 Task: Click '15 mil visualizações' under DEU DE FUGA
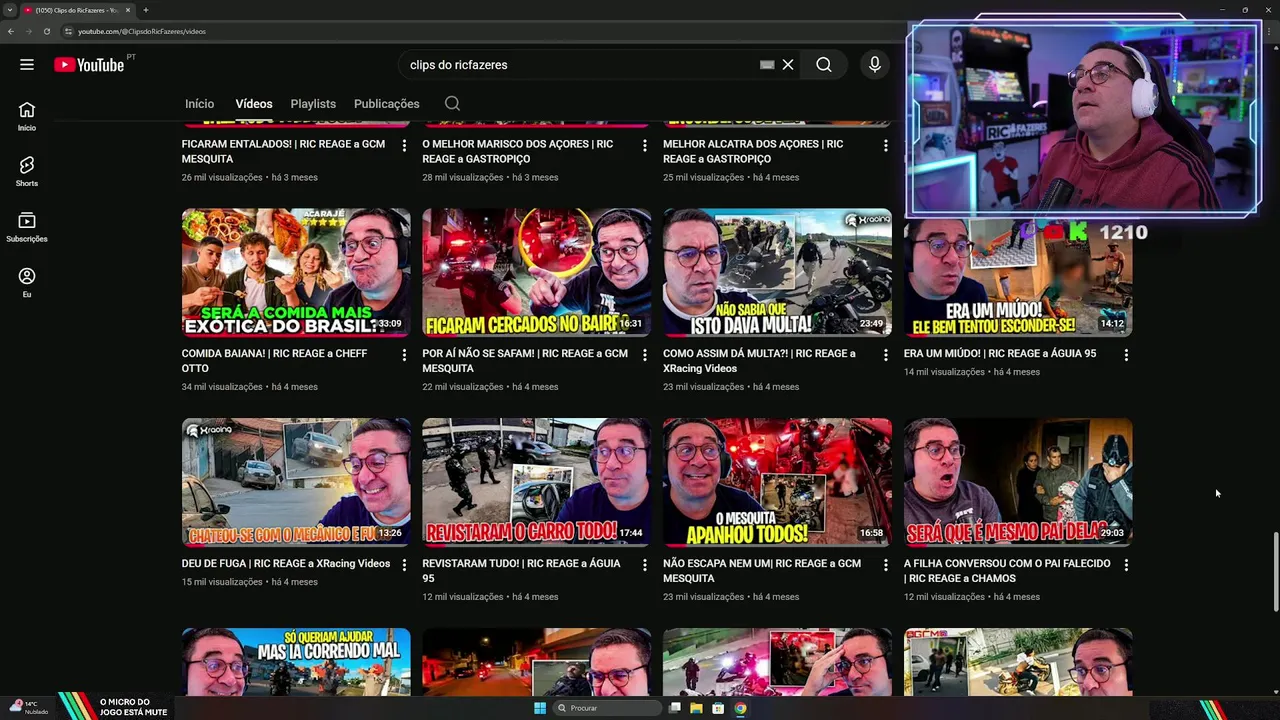pos(222,582)
